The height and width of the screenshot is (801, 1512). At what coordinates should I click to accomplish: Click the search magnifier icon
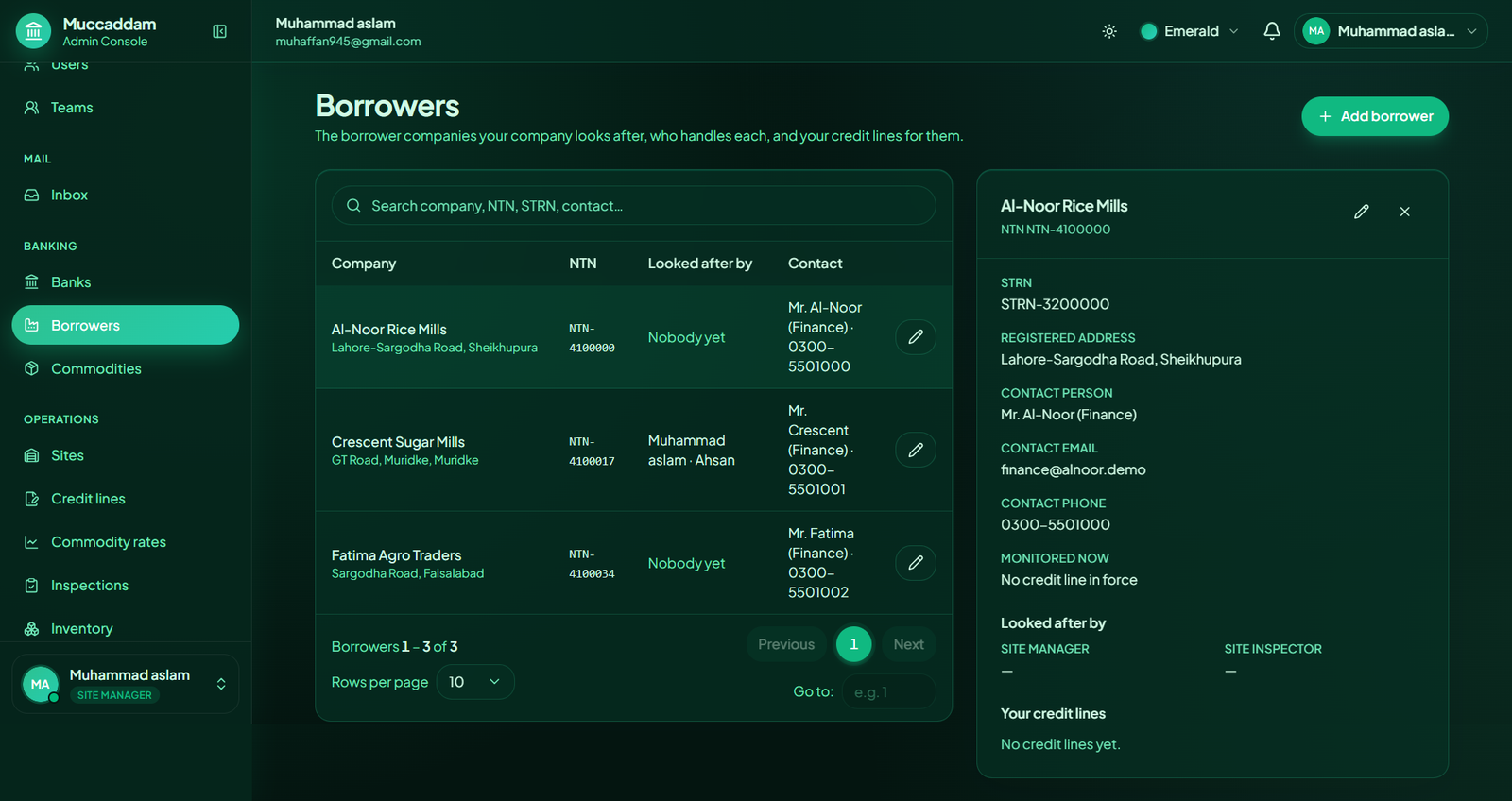point(353,206)
